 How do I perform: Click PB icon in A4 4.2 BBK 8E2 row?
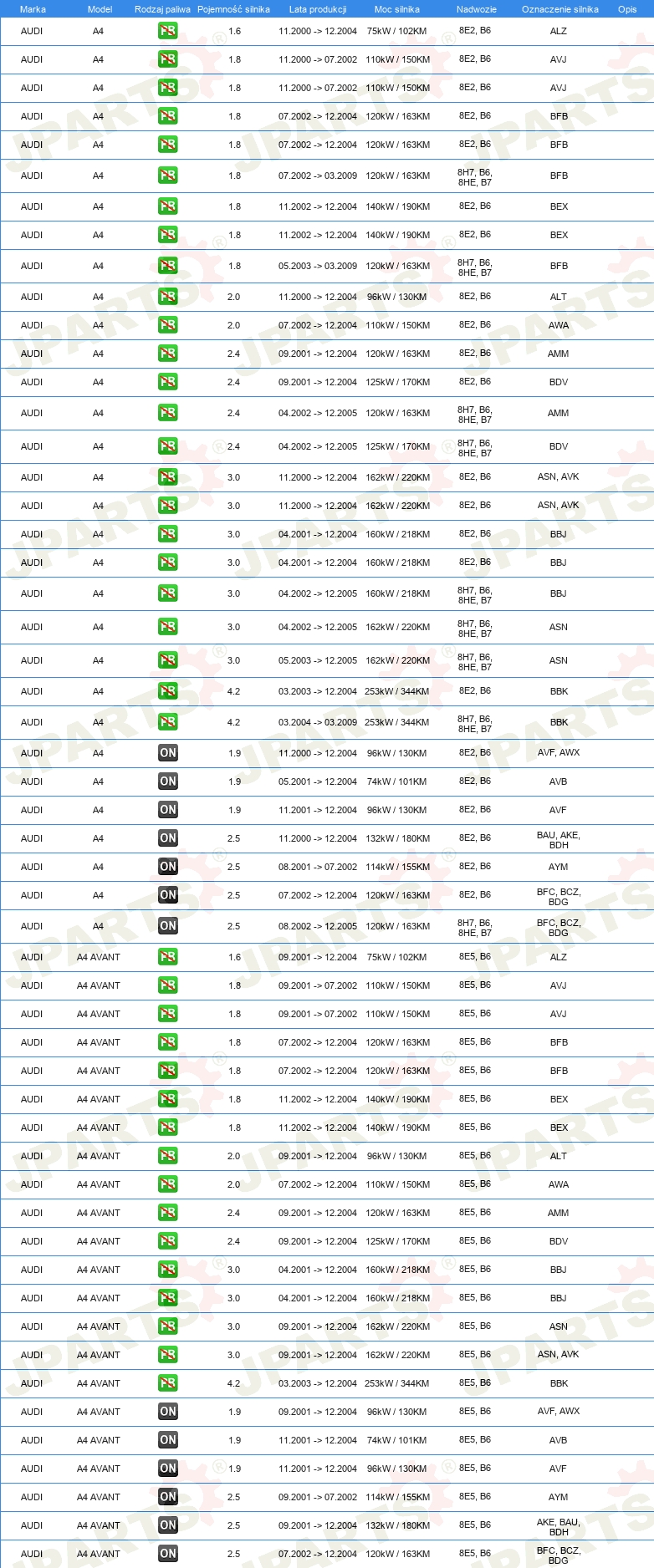coord(167,691)
